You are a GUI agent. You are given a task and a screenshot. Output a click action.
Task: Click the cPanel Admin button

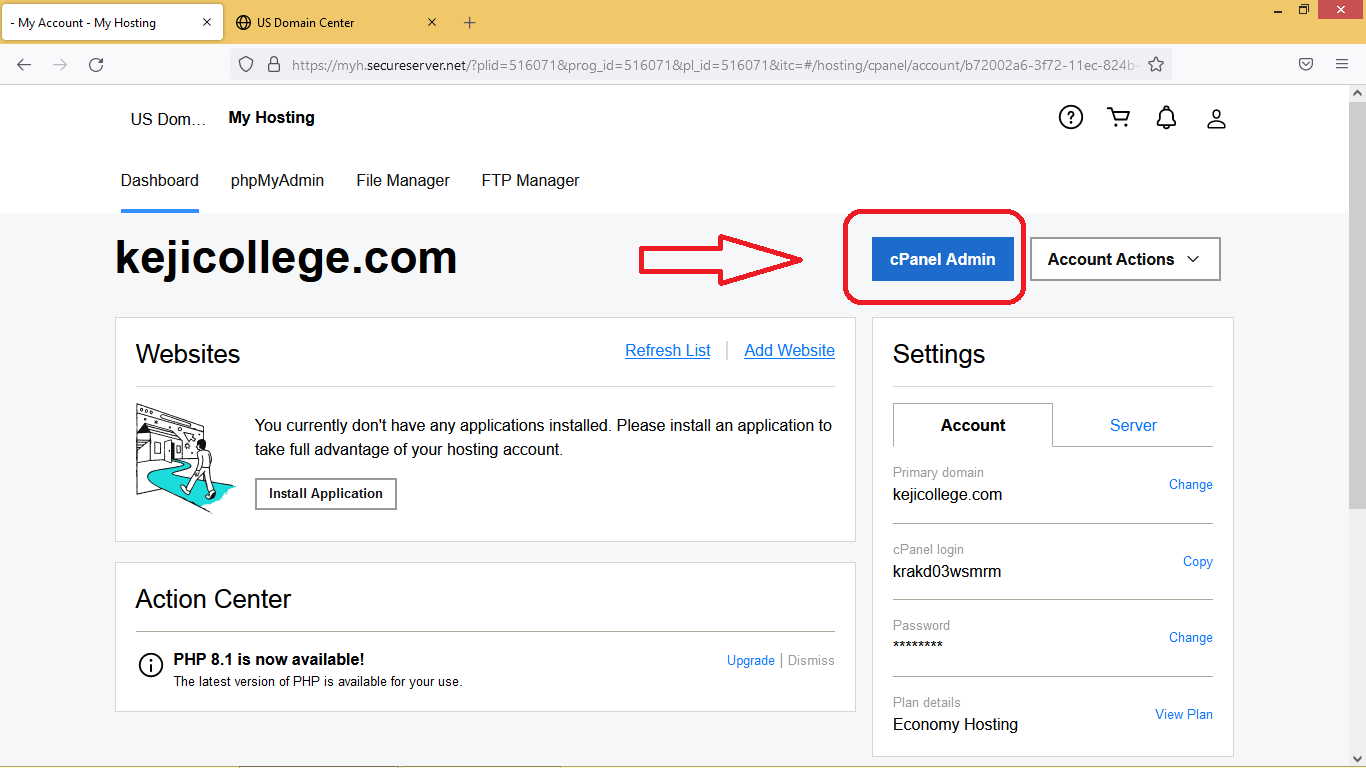(x=943, y=259)
